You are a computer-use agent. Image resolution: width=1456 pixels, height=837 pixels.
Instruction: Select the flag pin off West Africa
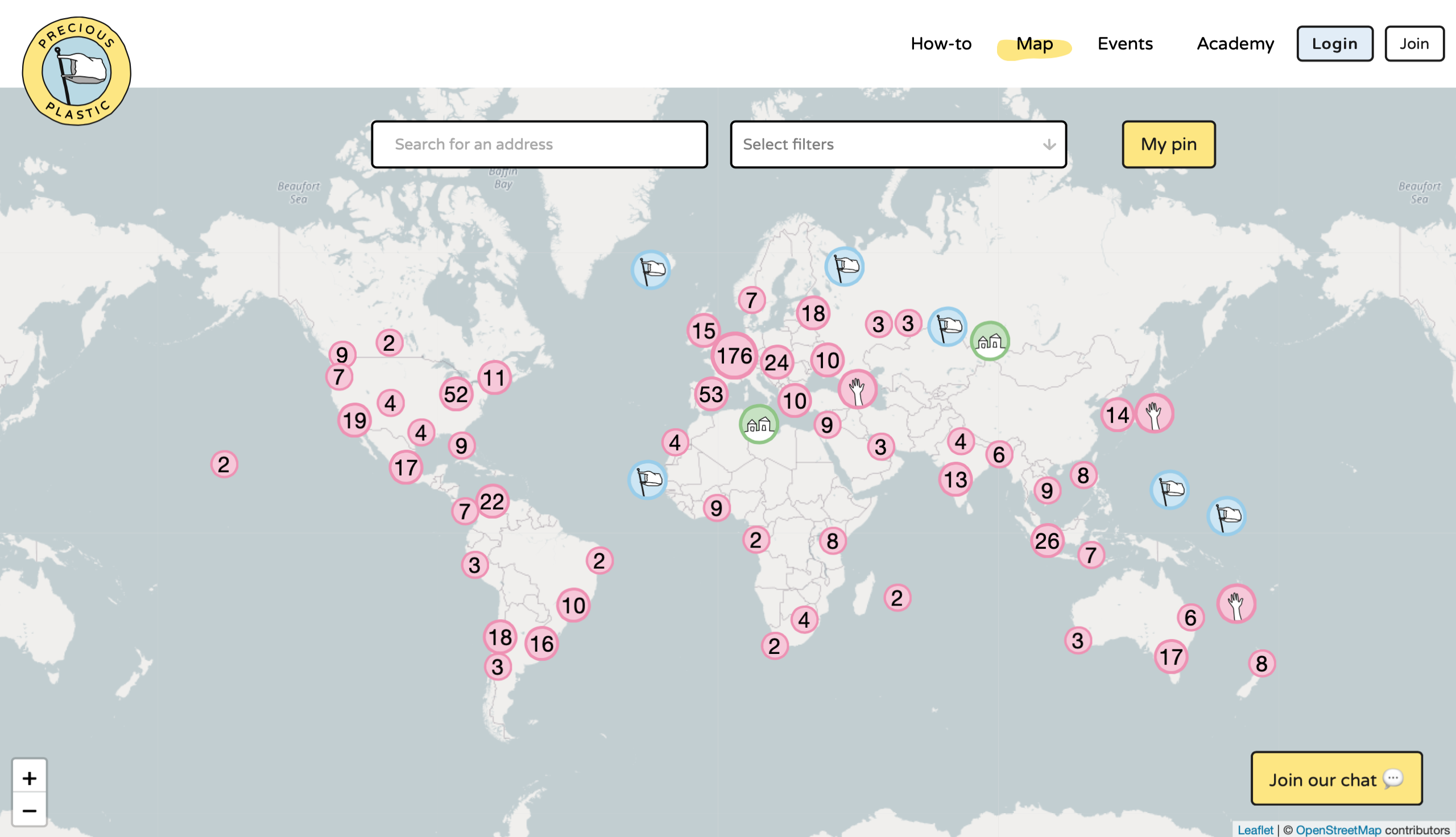[x=648, y=480]
